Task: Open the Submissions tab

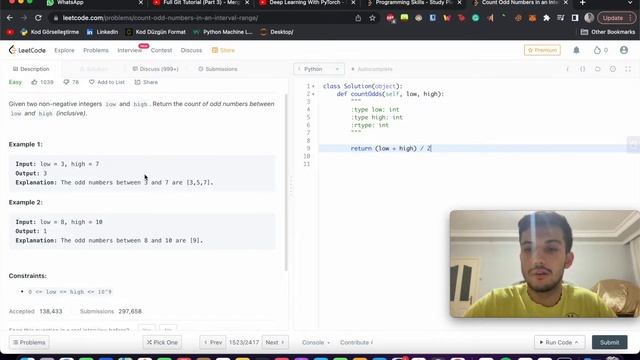Action: pos(218,69)
